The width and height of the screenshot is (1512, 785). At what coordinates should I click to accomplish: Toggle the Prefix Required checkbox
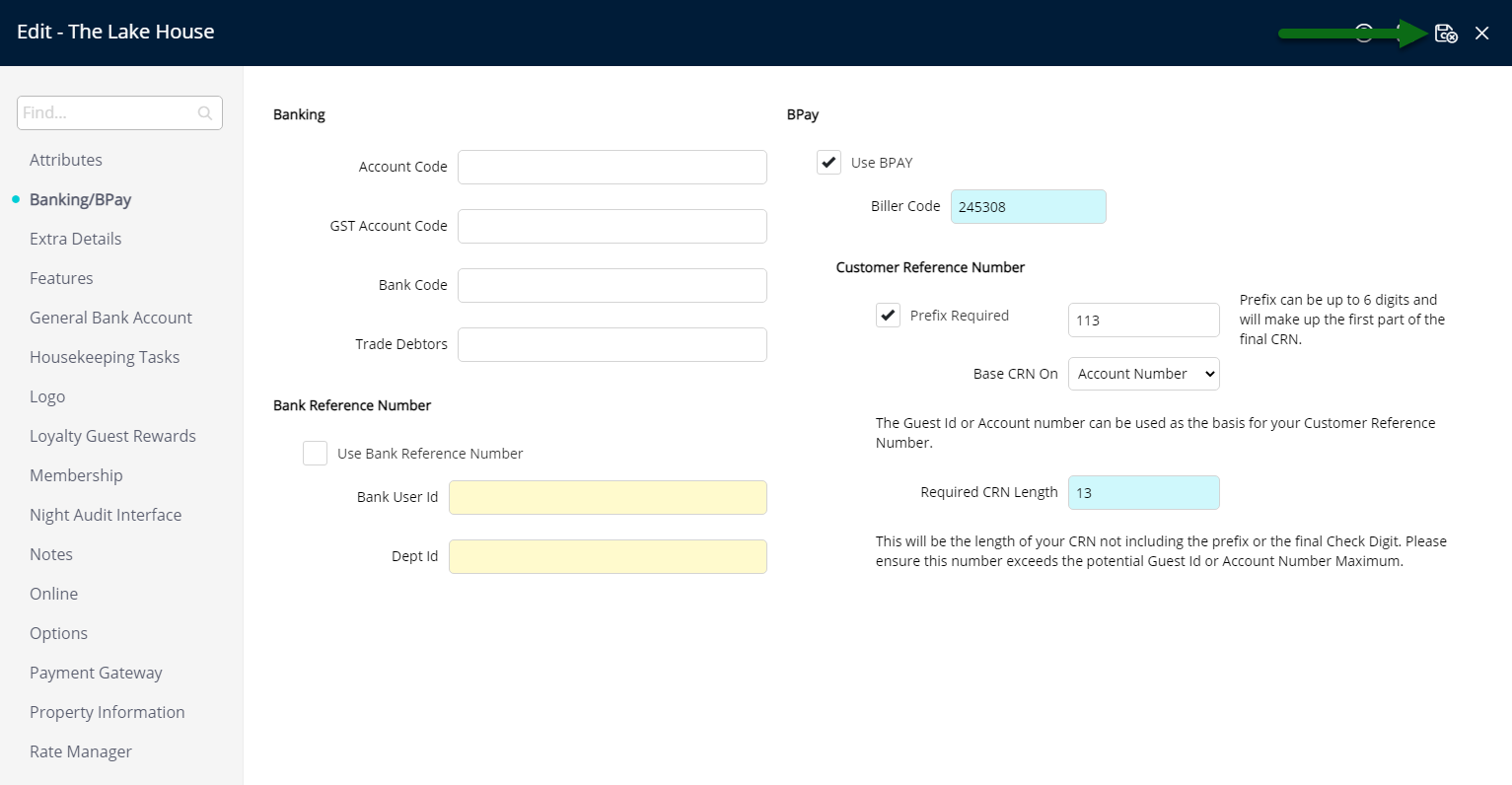(x=888, y=315)
